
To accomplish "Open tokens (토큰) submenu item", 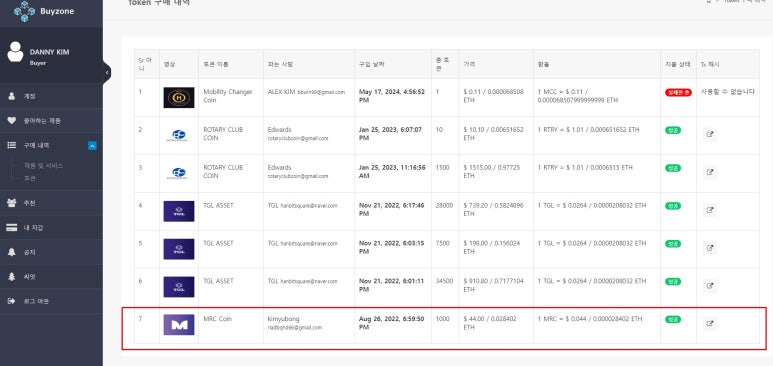I will coord(30,179).
